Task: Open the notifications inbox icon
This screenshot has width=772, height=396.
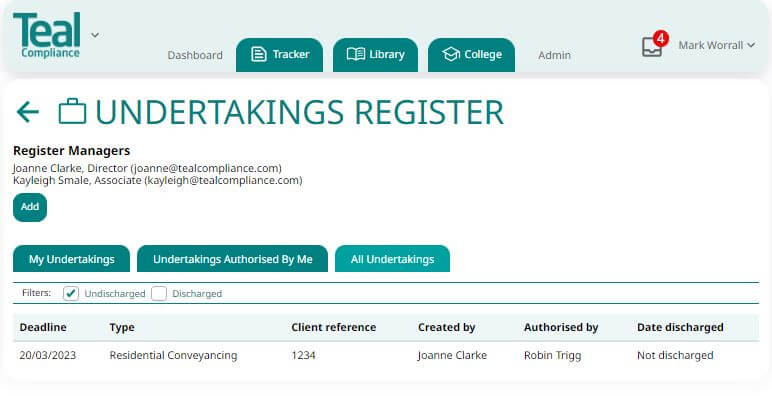Action: click(651, 48)
